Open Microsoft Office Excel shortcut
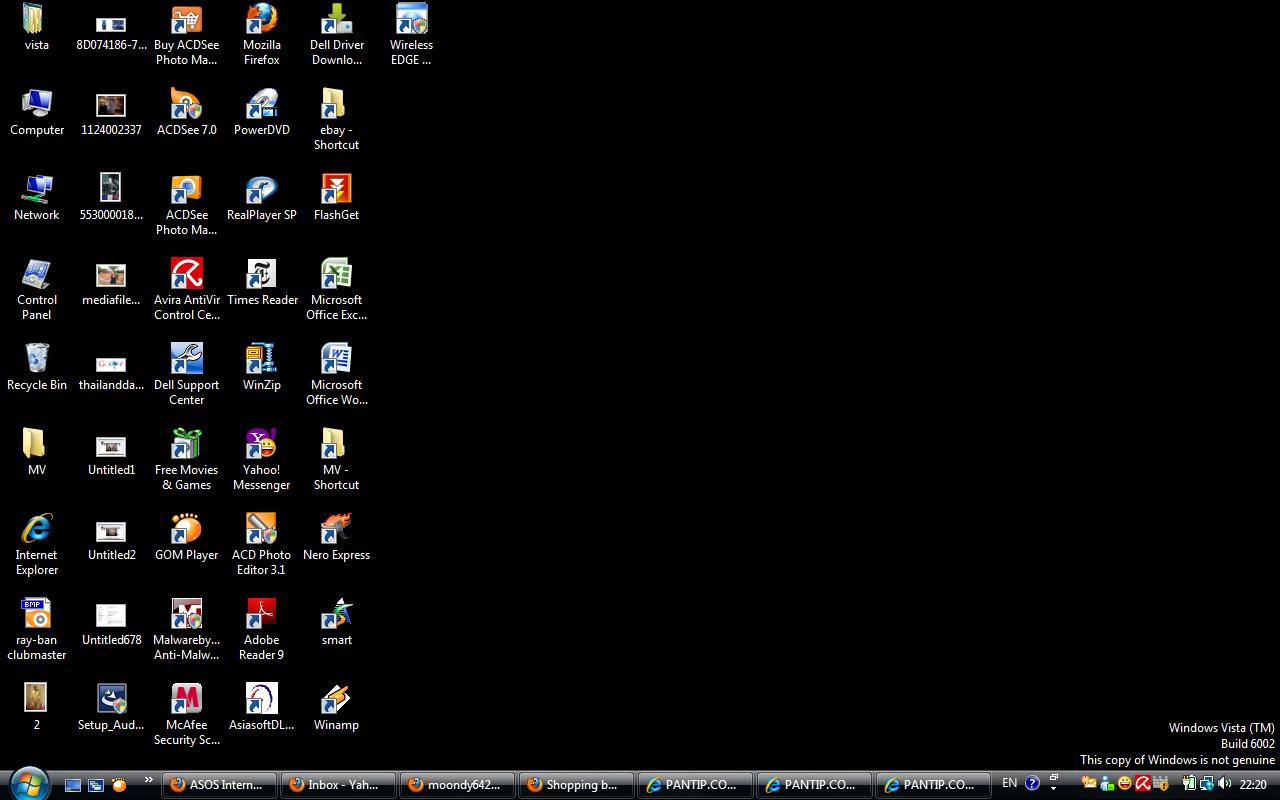Viewport: 1280px width, 800px height. [x=336, y=290]
